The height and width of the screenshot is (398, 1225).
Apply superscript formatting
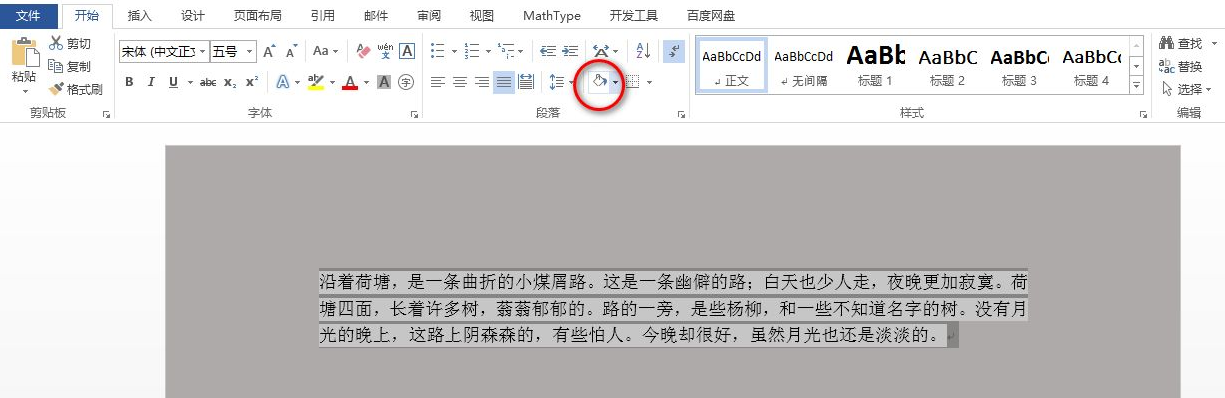click(252, 82)
